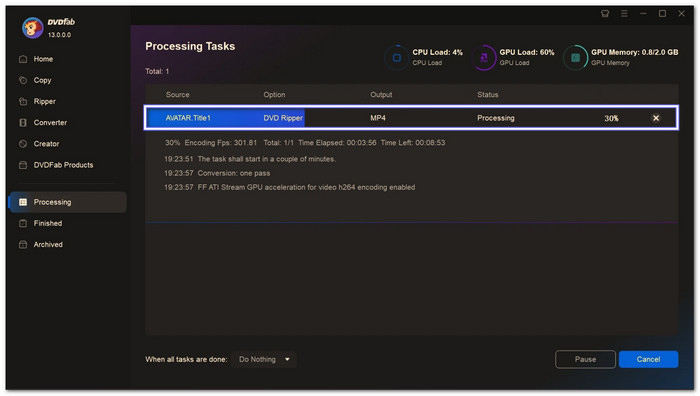This screenshot has height=396, width=700.
Task: Remove AVATAR.Title1 task with X icon
Action: coord(656,118)
